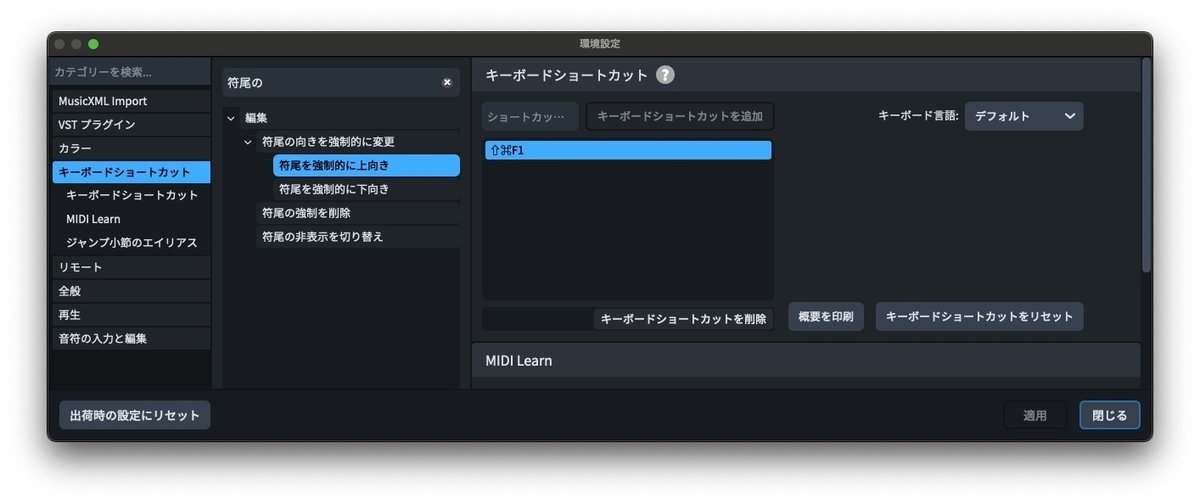1200x504 pixels.
Task: Click キーボードショートカットを追加 button
Action: (x=680, y=116)
